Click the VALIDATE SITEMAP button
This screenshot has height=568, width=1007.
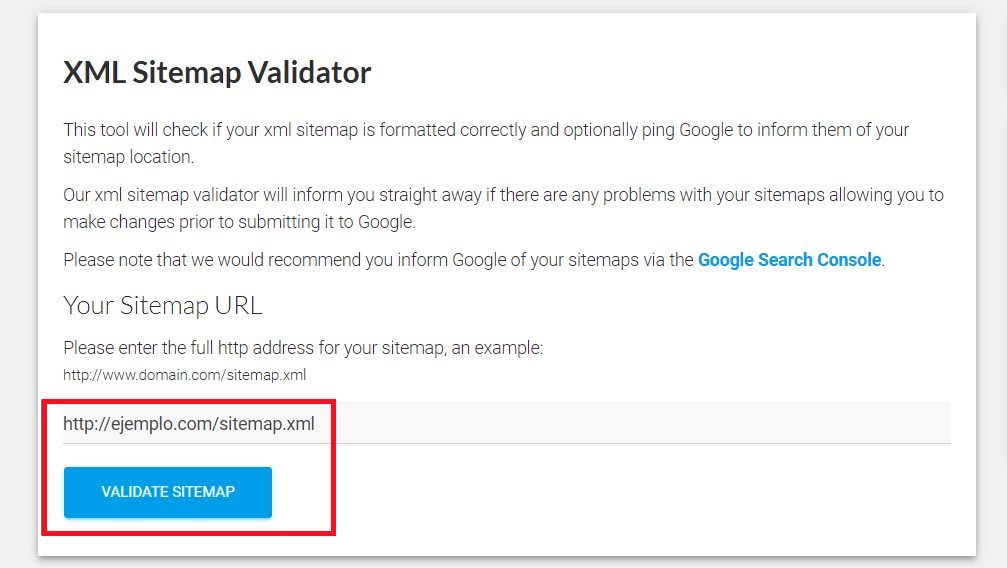[x=168, y=492]
